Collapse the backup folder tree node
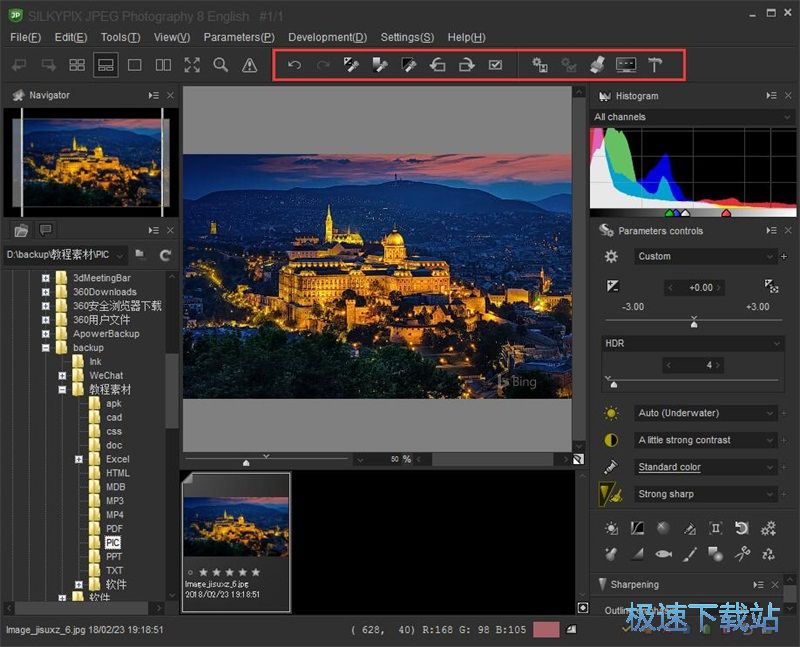Screen dimensions: 800x647 [46, 348]
